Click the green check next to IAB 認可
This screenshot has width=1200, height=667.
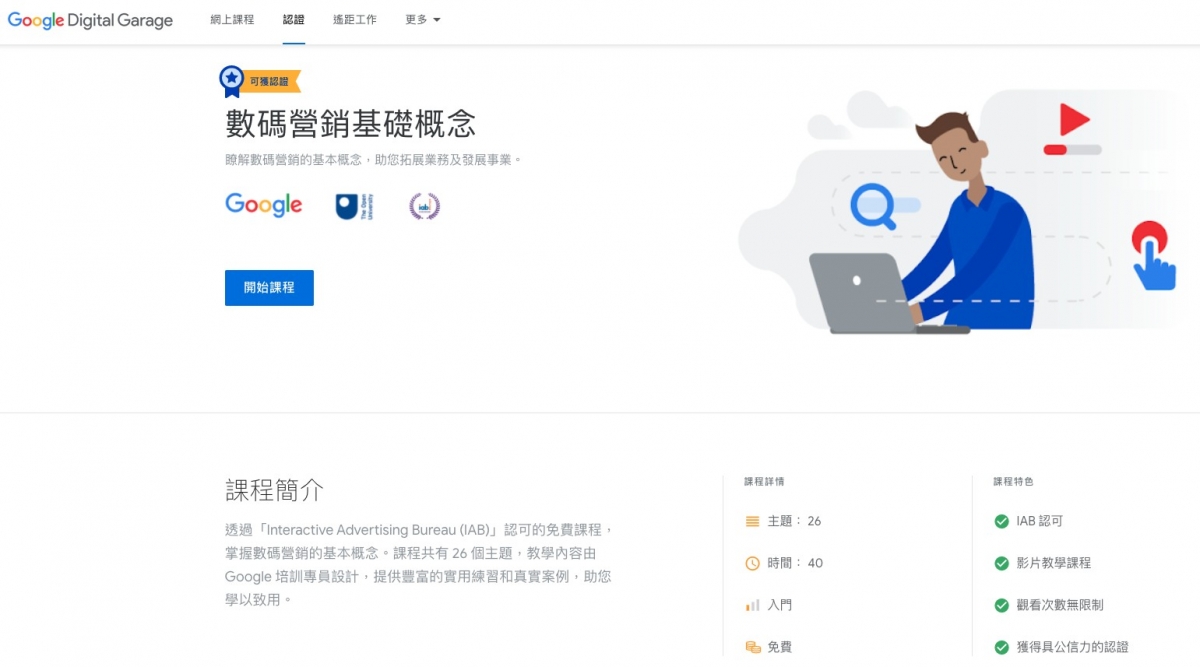click(x=1001, y=521)
